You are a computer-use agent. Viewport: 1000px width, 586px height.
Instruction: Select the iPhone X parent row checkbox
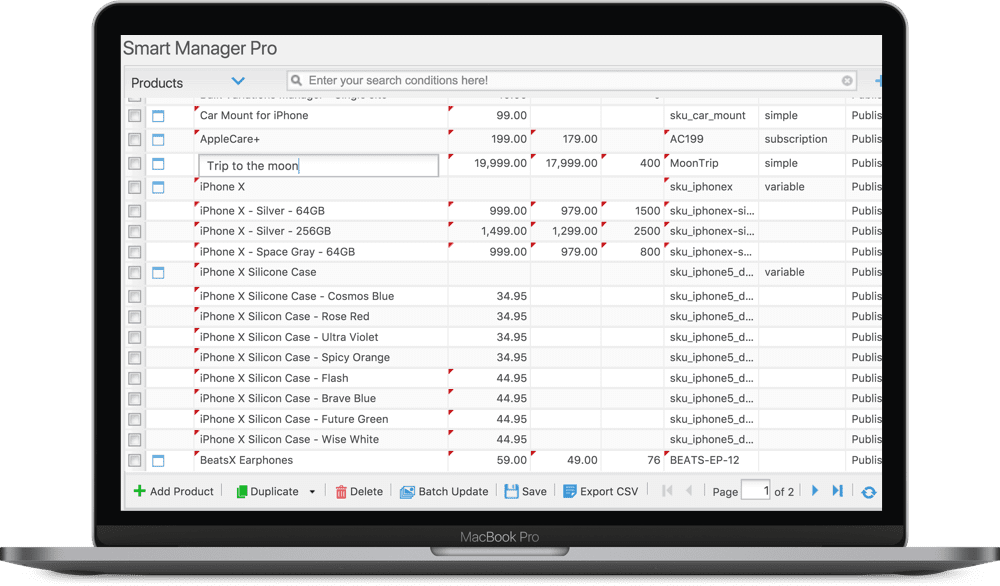135,187
